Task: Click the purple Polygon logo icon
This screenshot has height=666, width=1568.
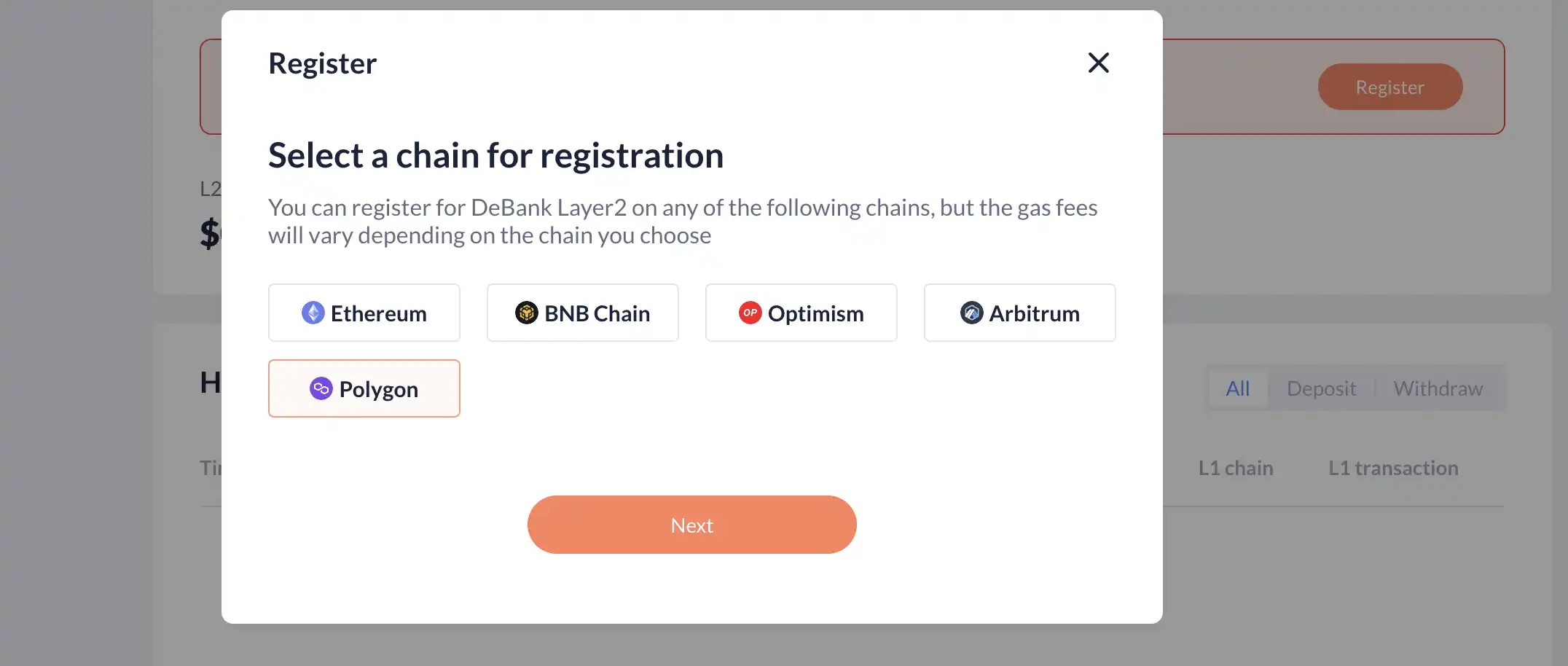Action: coord(321,389)
